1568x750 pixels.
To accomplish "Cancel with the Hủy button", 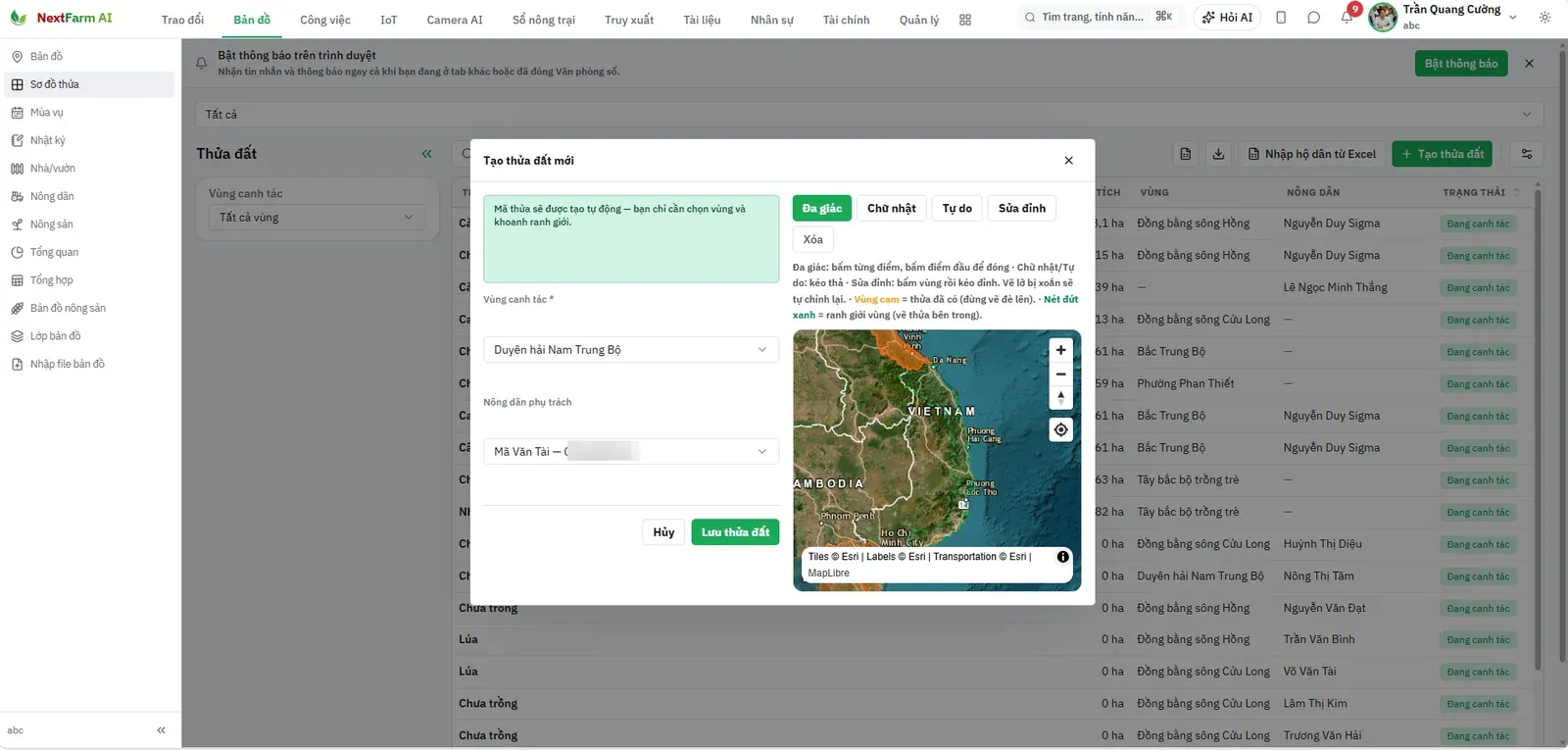I will click(663, 532).
